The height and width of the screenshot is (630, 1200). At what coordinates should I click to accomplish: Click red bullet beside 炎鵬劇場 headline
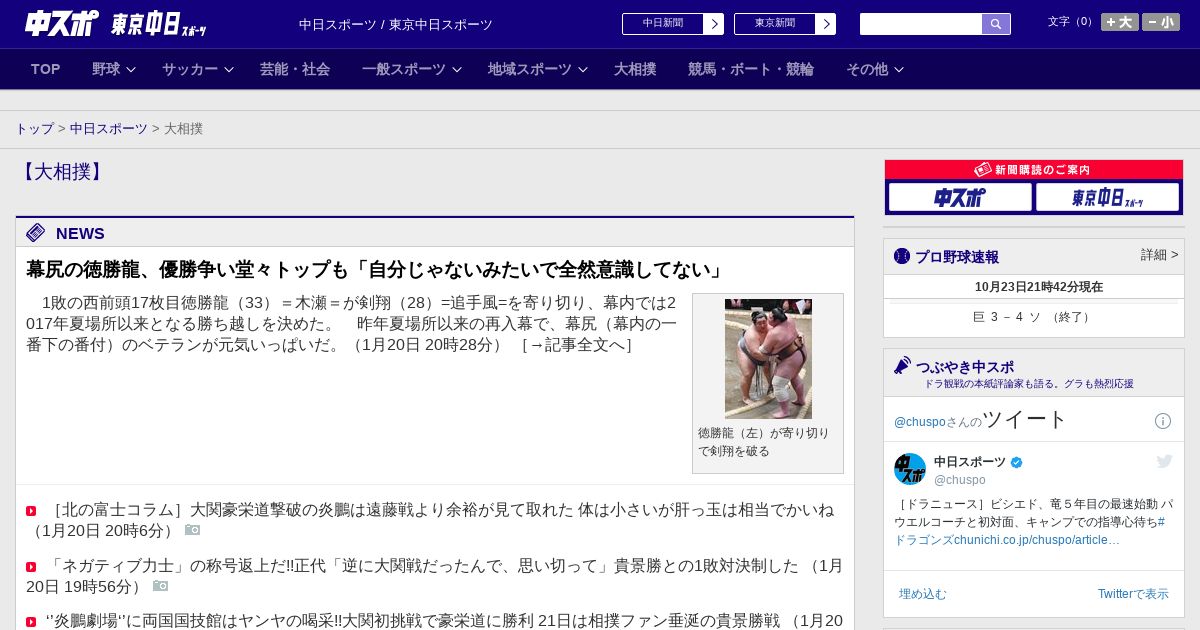click(31, 622)
